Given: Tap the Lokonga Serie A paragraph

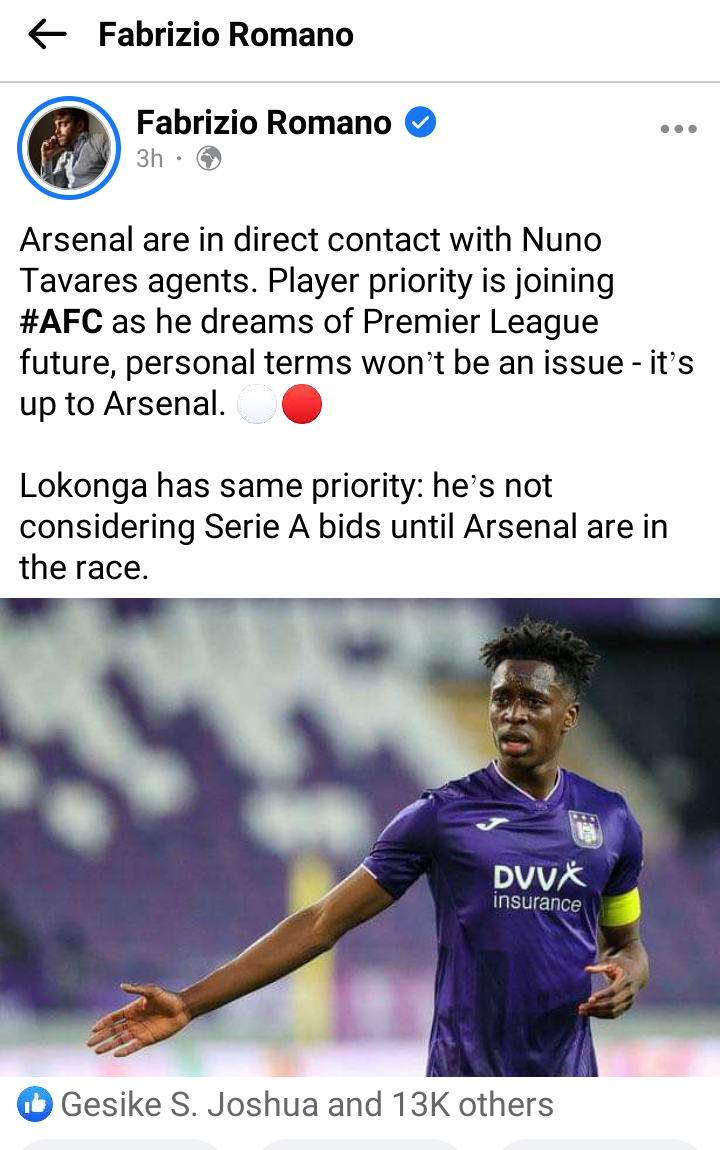Looking at the screenshot, I should [x=343, y=527].
